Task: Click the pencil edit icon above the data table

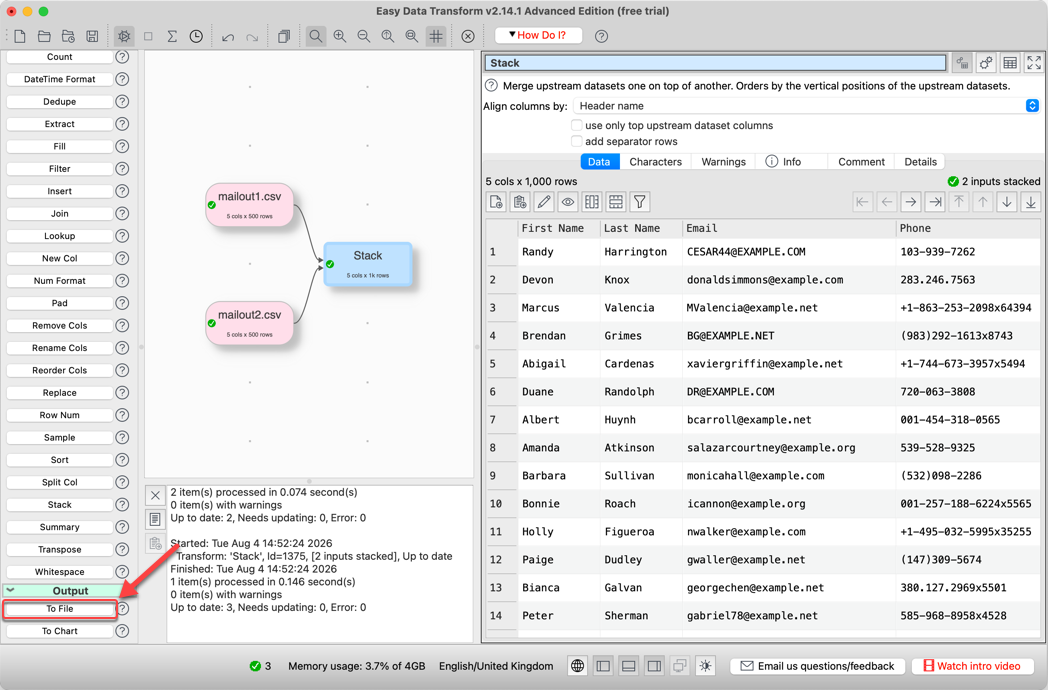Action: (x=544, y=202)
